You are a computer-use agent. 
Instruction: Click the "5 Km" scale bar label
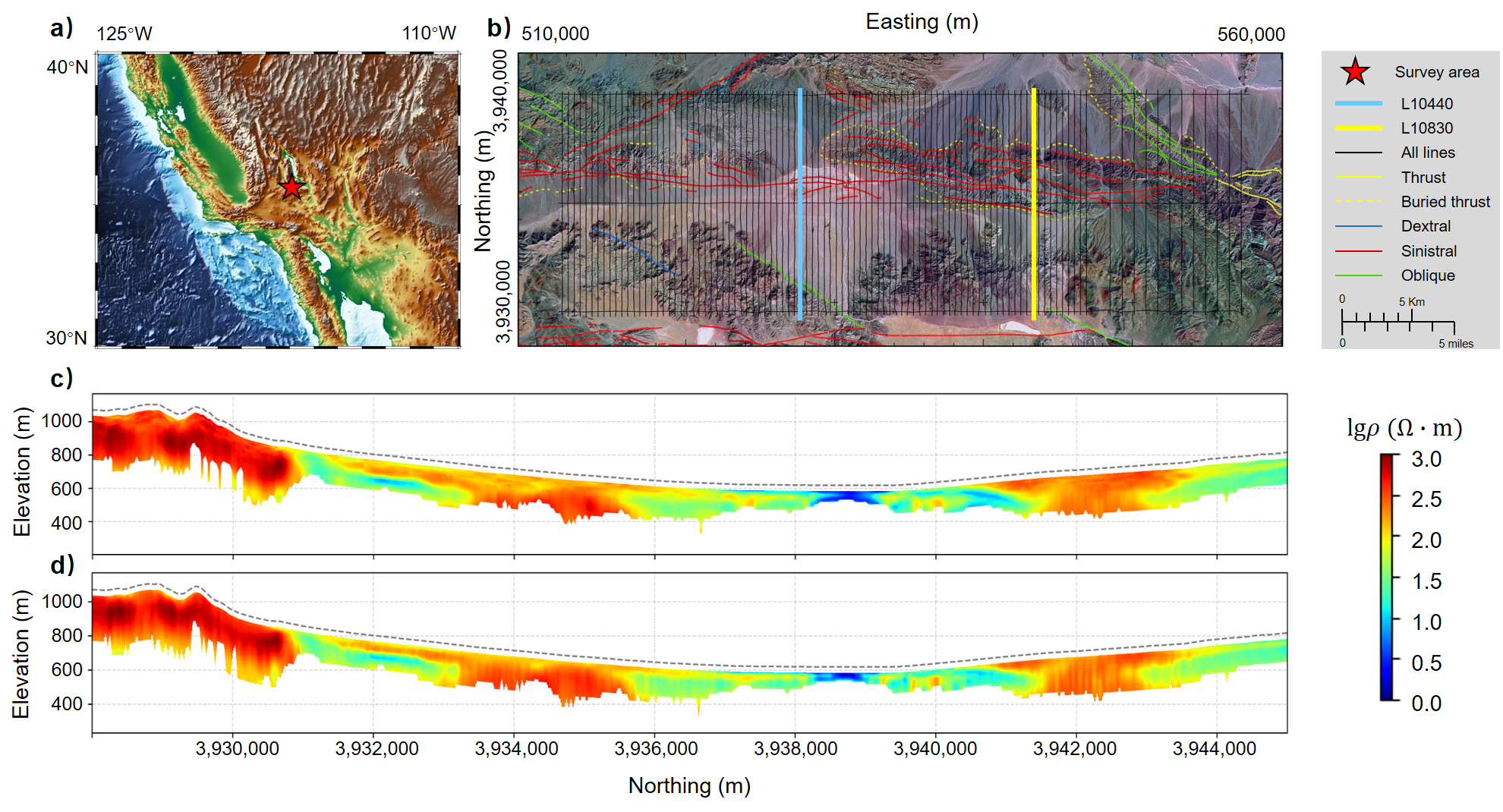coord(1412,302)
